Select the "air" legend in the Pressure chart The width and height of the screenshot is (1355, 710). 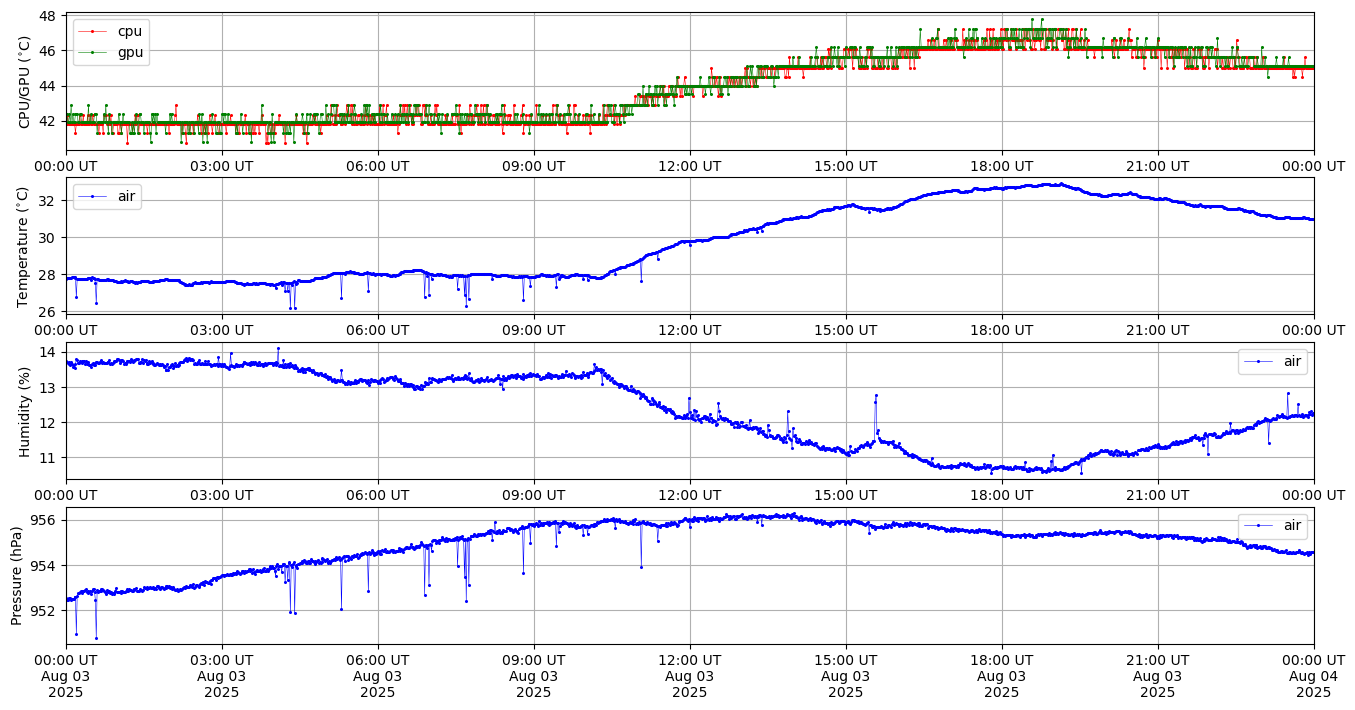(1273, 525)
